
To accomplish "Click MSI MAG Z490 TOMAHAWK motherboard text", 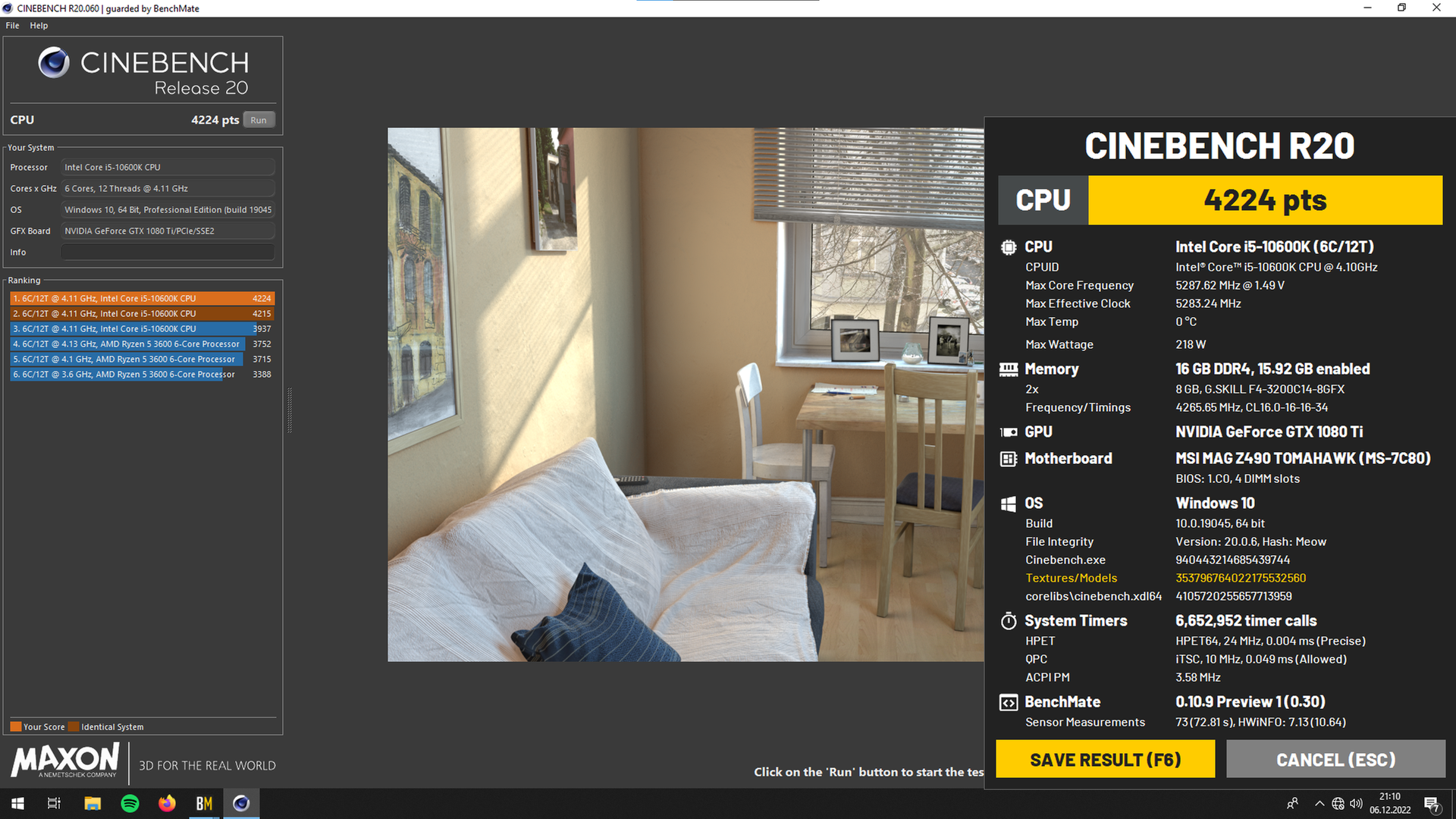I will (x=1303, y=459).
